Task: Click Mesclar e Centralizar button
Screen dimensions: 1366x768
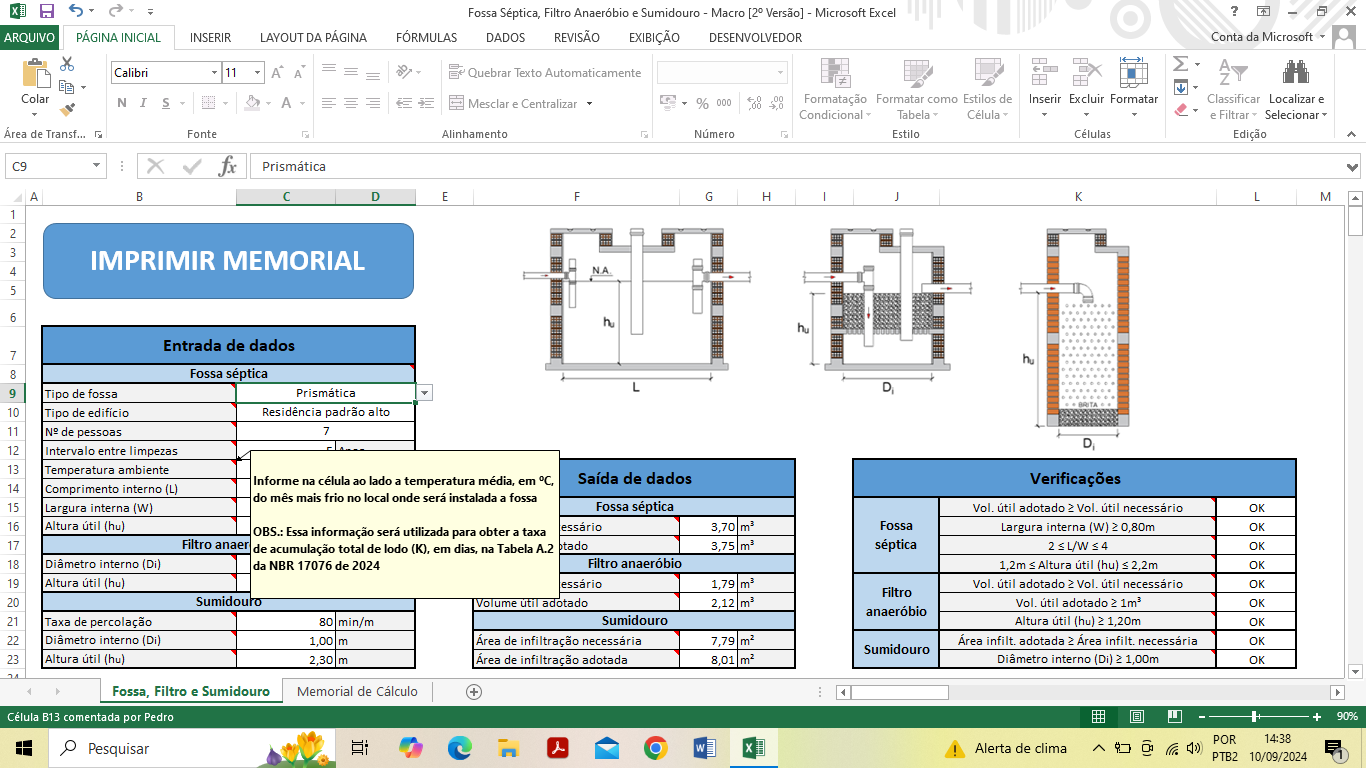Action: point(522,104)
